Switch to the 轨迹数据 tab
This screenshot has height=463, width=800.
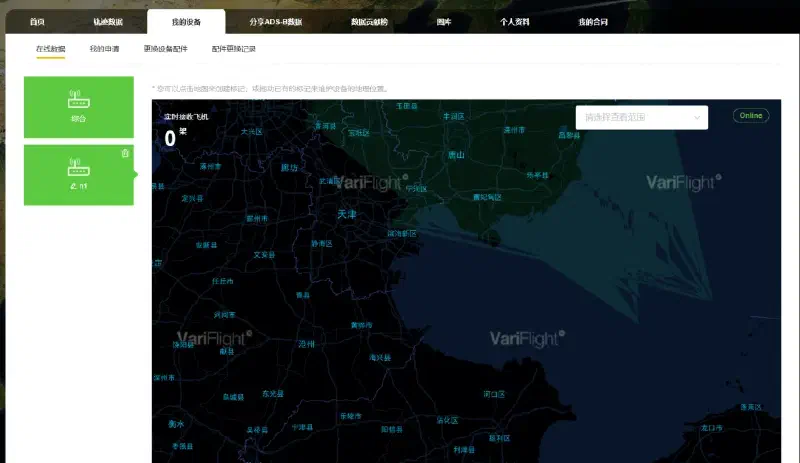click(108, 22)
